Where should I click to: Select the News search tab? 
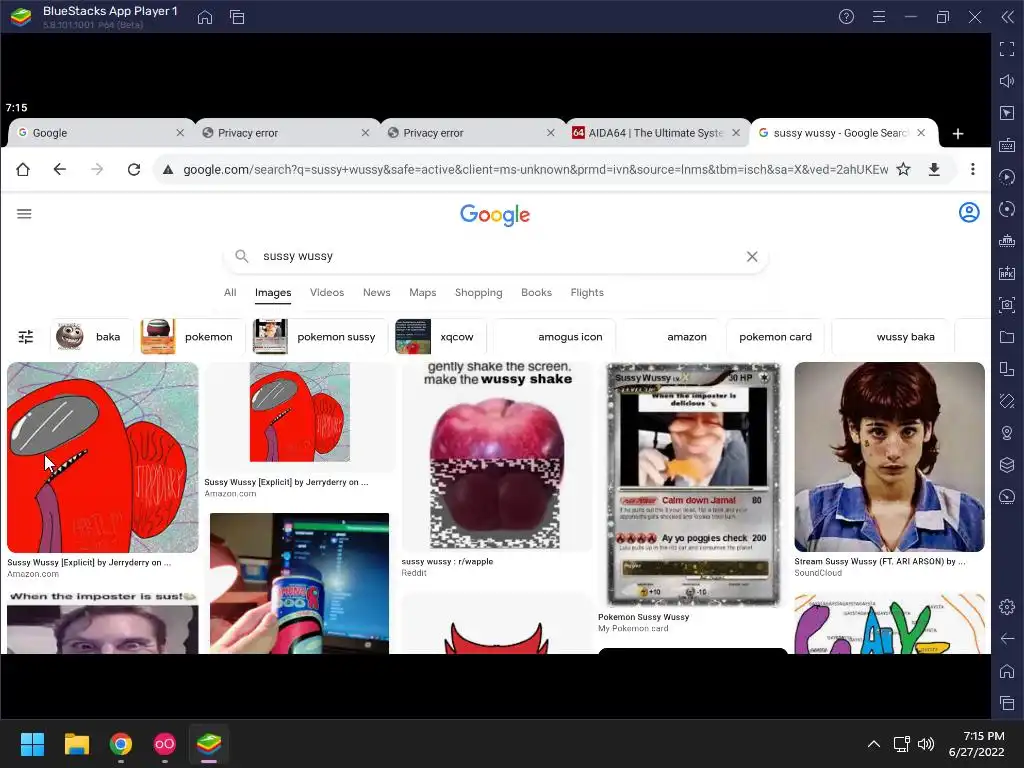click(x=377, y=293)
